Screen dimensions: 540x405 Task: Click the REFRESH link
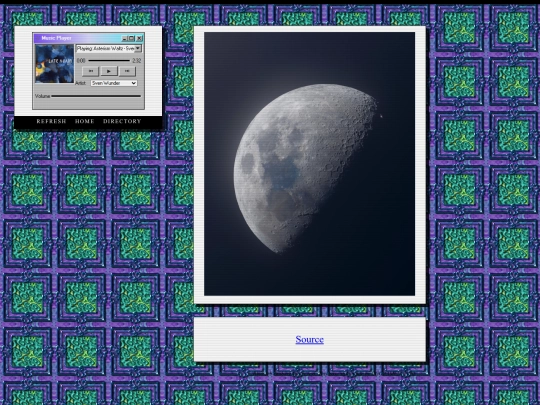[51, 121]
